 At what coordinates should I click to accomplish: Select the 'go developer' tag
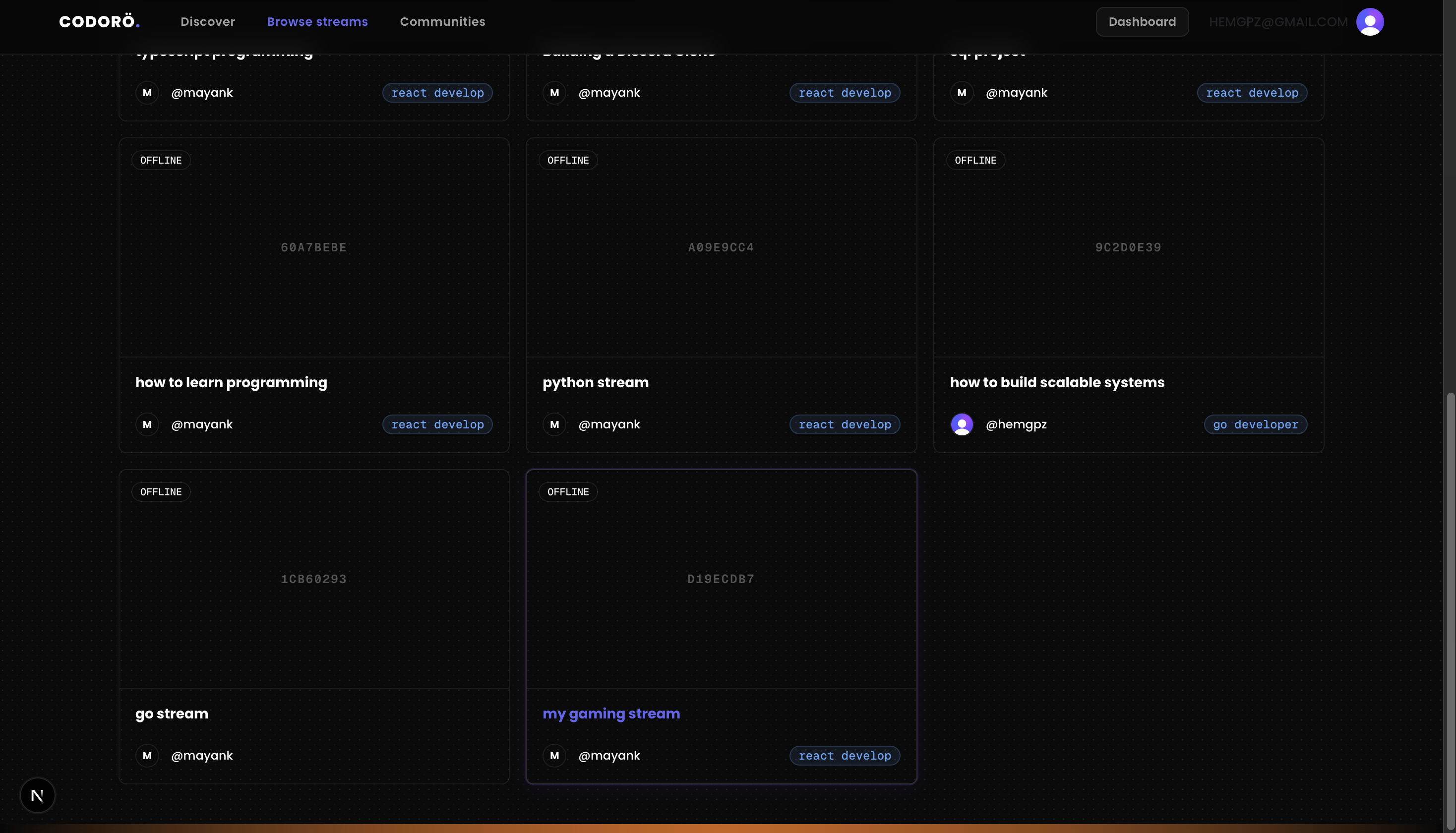(1255, 424)
